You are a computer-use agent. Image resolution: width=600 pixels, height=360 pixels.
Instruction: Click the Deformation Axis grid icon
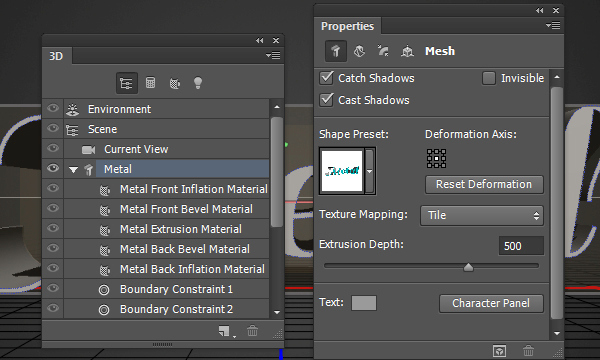tap(436, 158)
